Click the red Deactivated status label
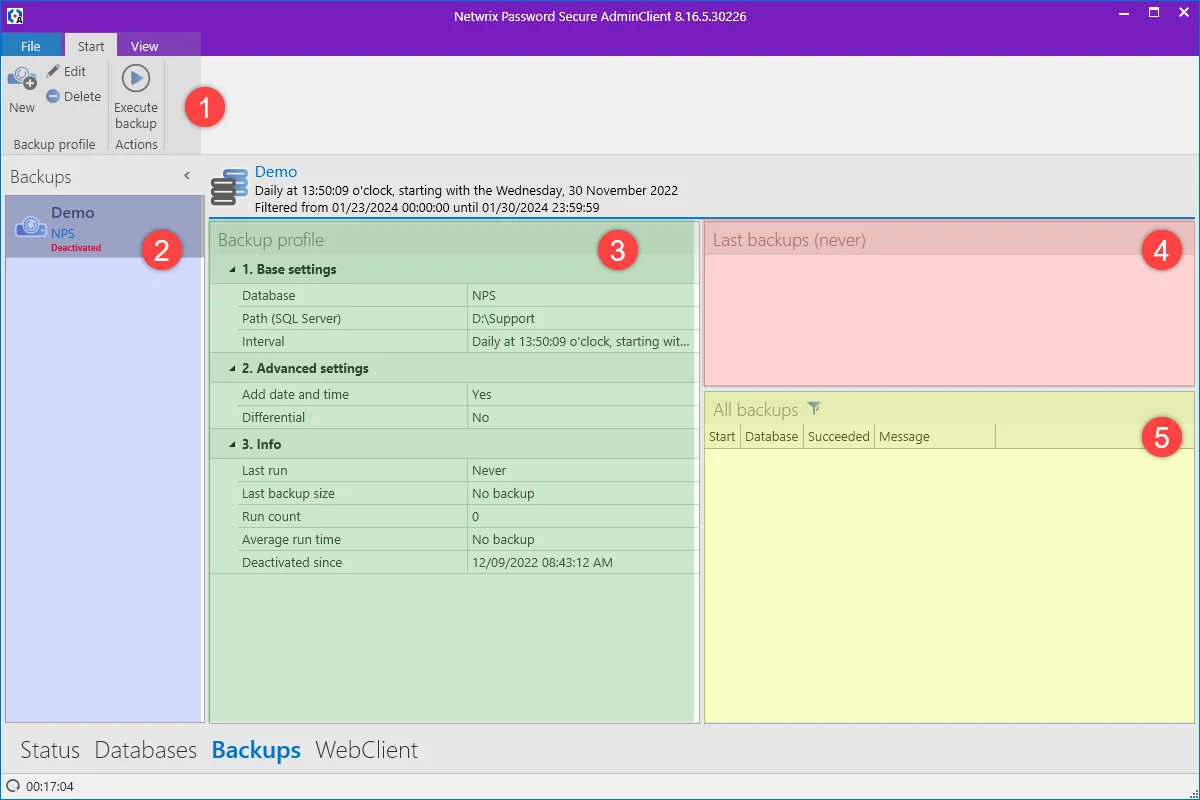The image size is (1200, 800). pyautogui.click(x=76, y=247)
